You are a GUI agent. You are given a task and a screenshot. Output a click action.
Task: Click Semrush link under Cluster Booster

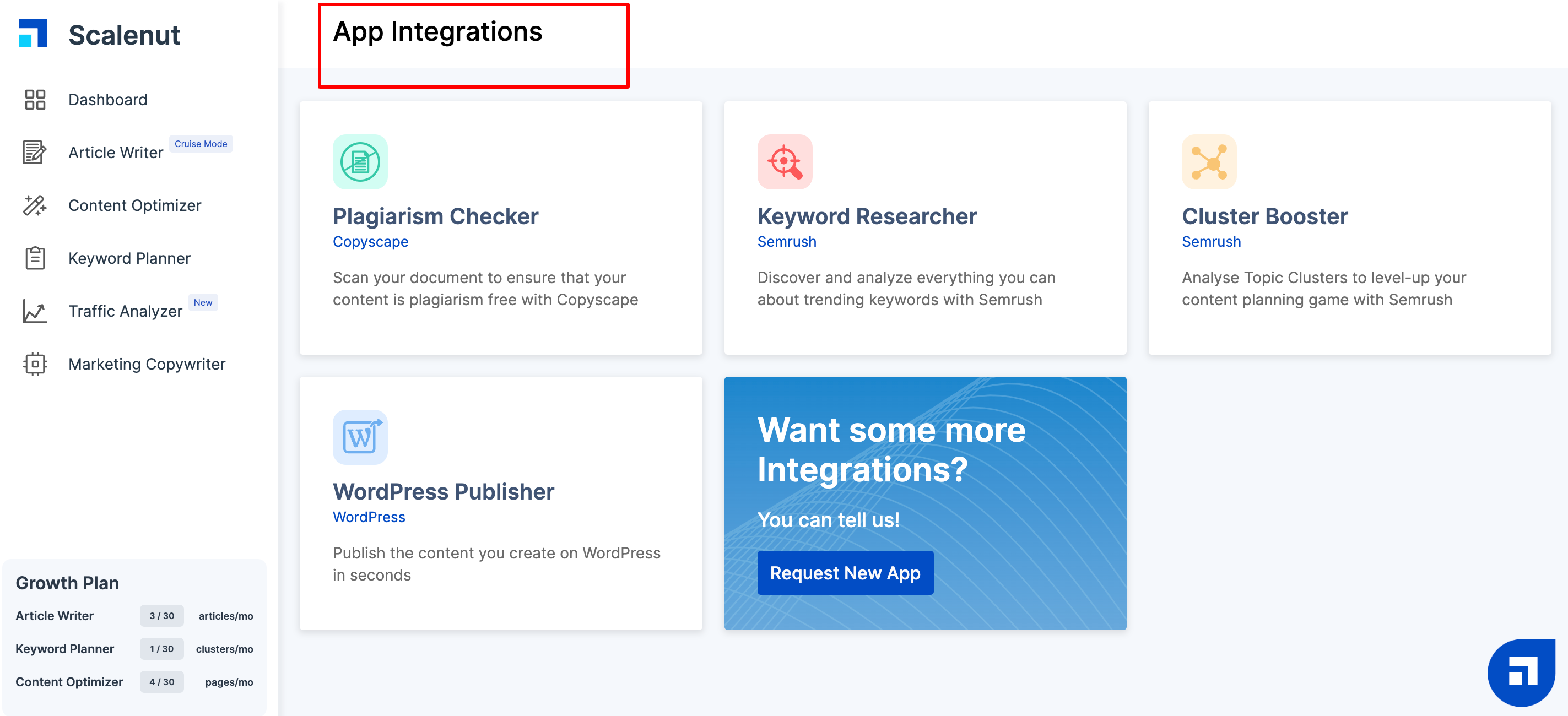point(1210,241)
